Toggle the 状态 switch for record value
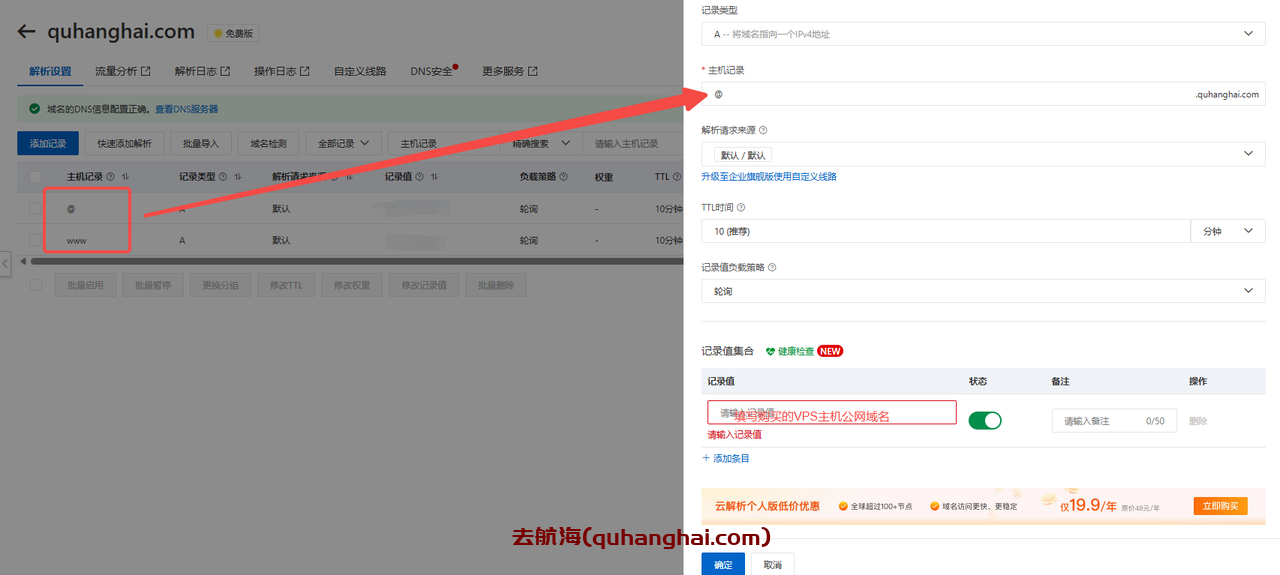This screenshot has width=1280, height=575. [985, 420]
